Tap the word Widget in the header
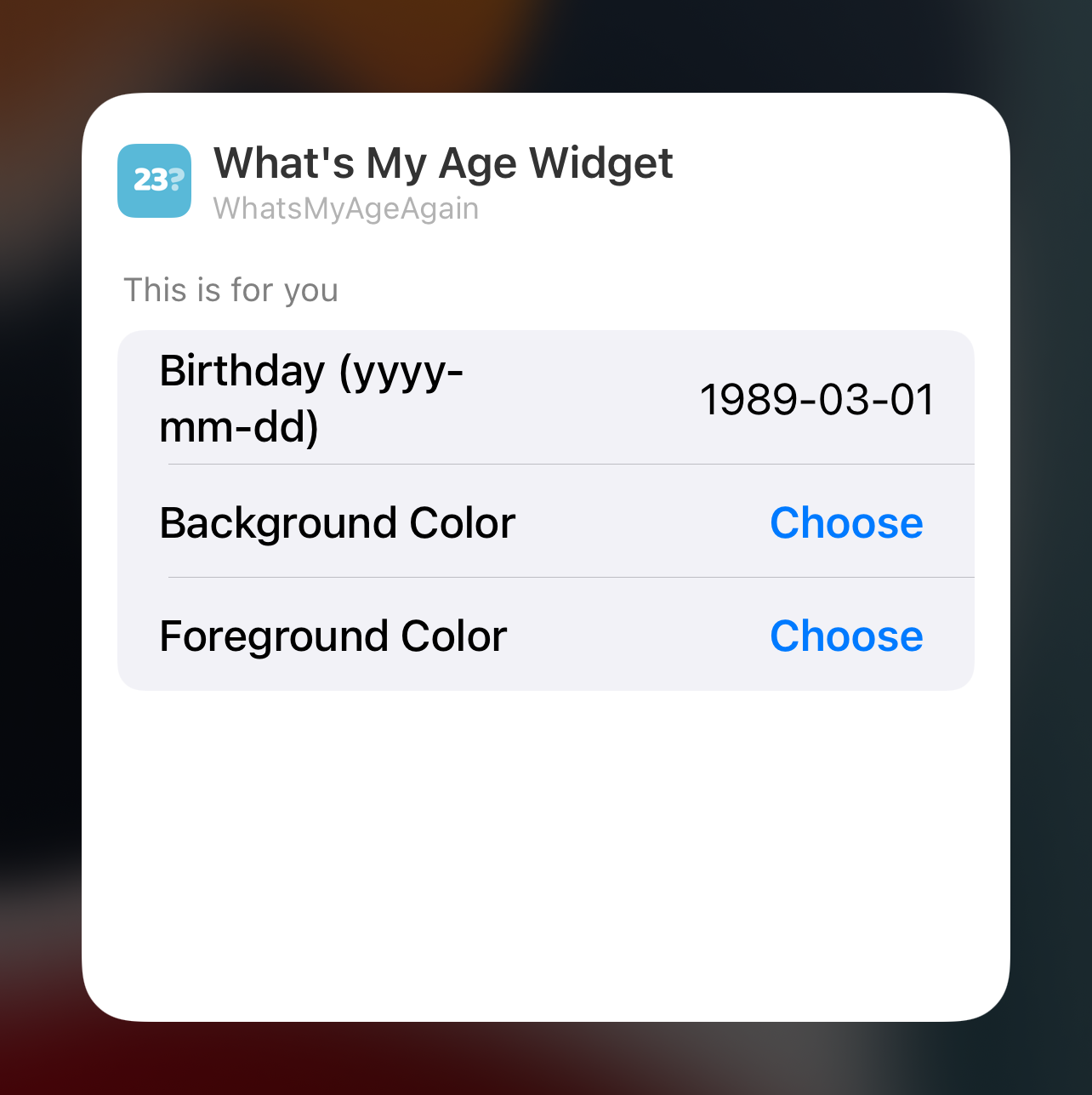Image resolution: width=1092 pixels, height=1095 pixels. [x=601, y=163]
